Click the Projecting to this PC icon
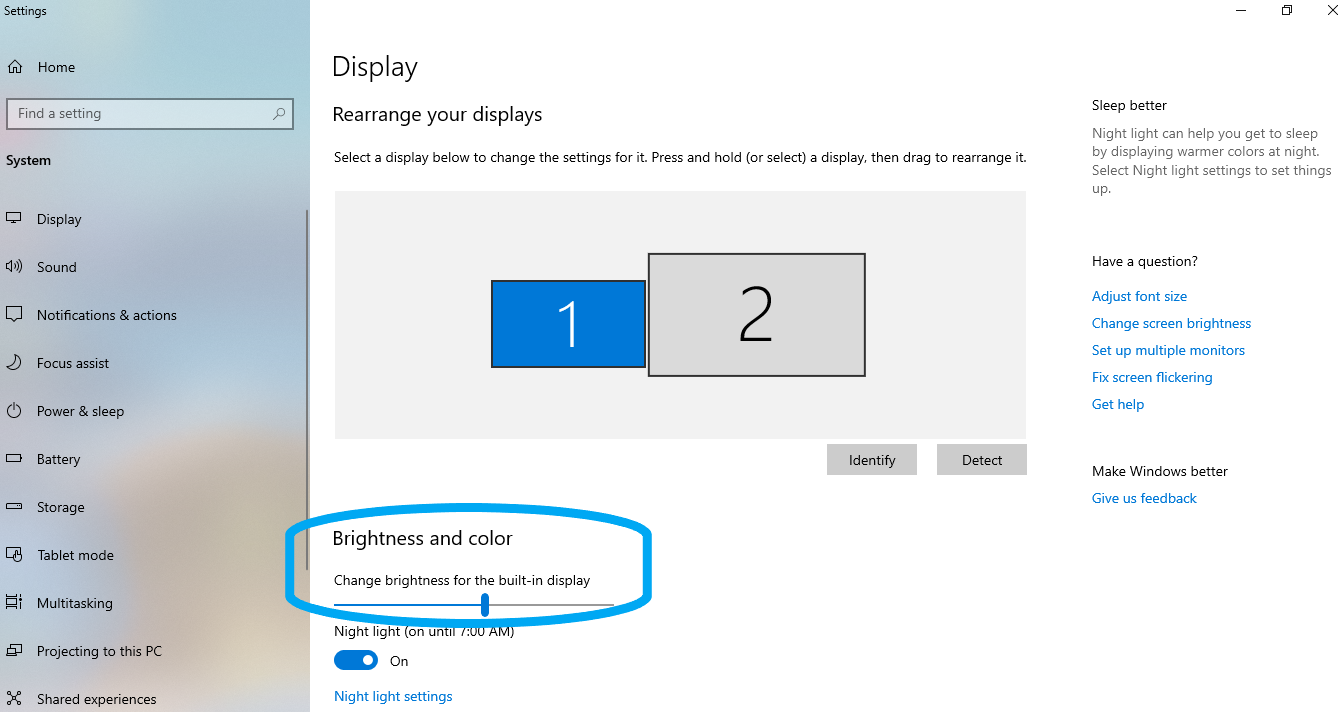The image size is (1338, 712). point(14,650)
